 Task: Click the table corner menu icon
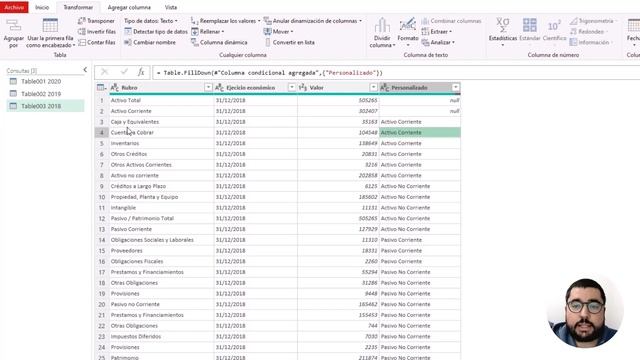pos(101,87)
